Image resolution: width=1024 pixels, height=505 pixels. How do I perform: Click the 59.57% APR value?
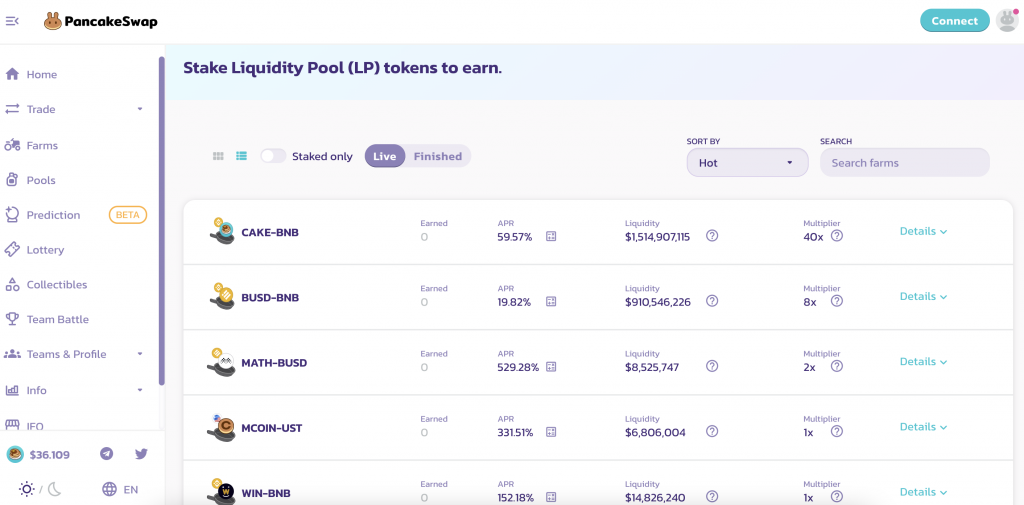pos(515,236)
